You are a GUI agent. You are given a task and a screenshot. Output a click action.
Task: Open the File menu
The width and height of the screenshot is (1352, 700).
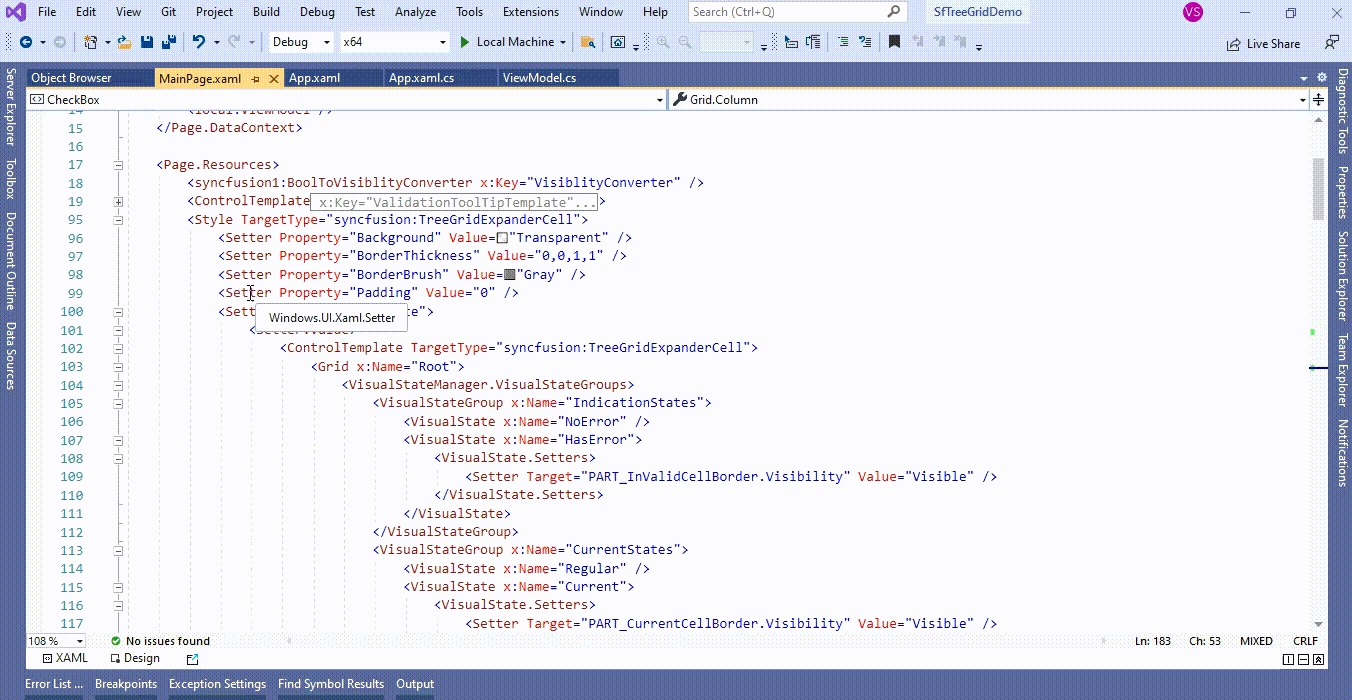[47, 12]
